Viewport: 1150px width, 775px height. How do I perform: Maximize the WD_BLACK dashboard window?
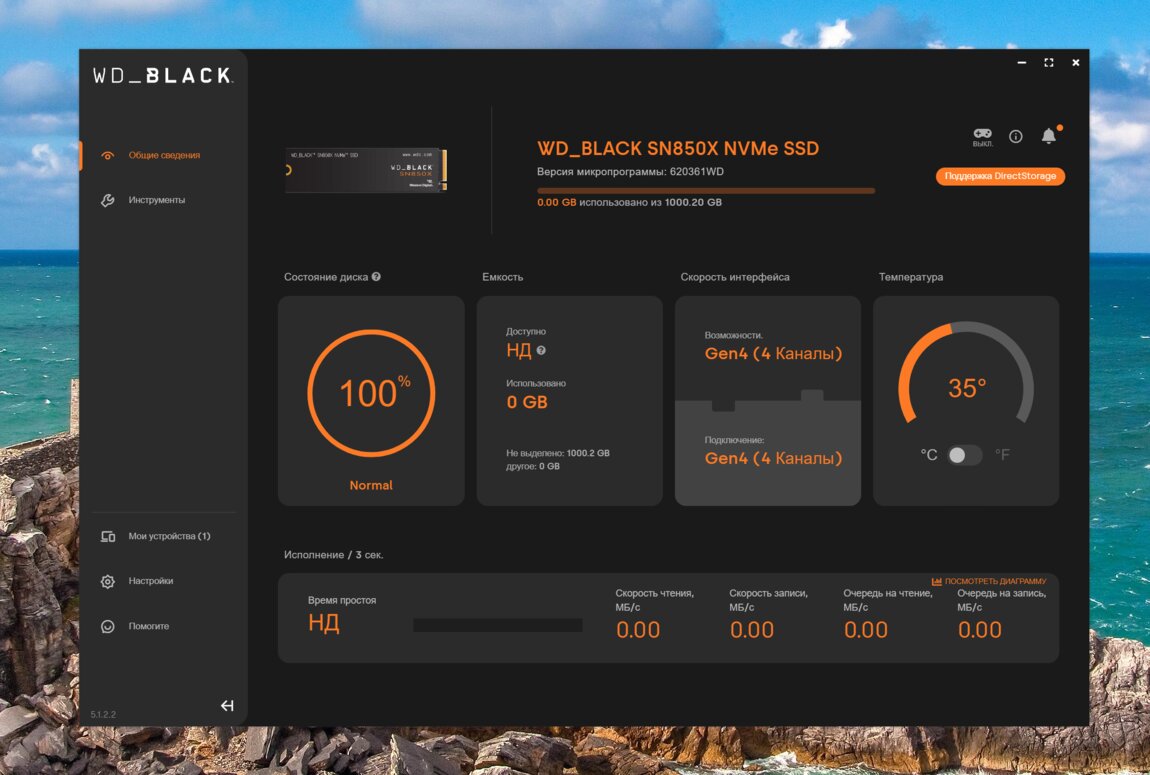tap(1048, 63)
